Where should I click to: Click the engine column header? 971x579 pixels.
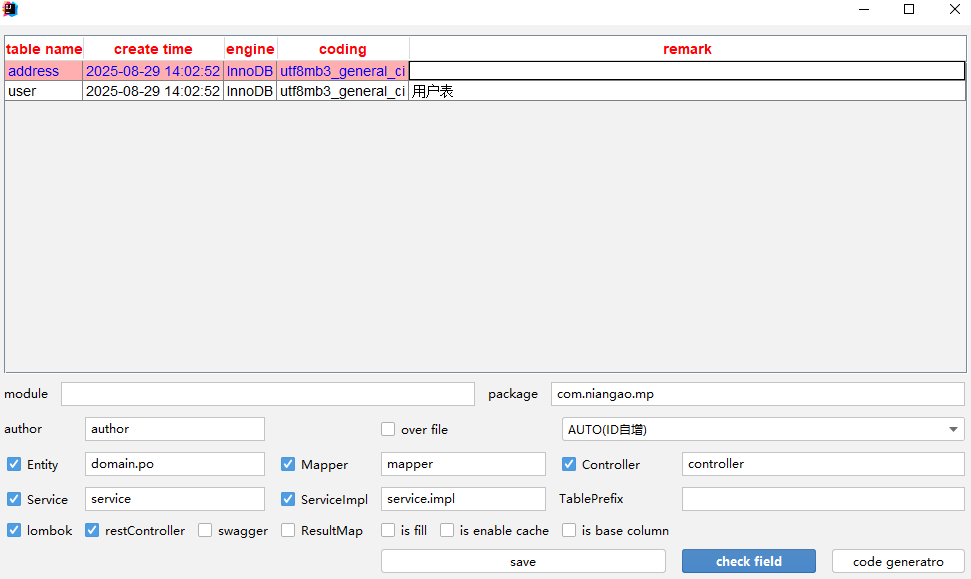[x=250, y=49]
